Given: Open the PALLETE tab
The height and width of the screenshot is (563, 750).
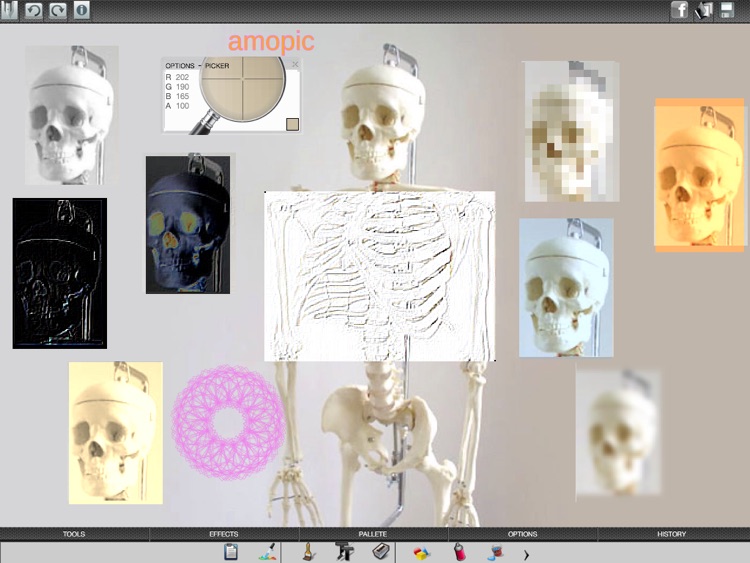Looking at the screenshot, I should (x=373, y=534).
